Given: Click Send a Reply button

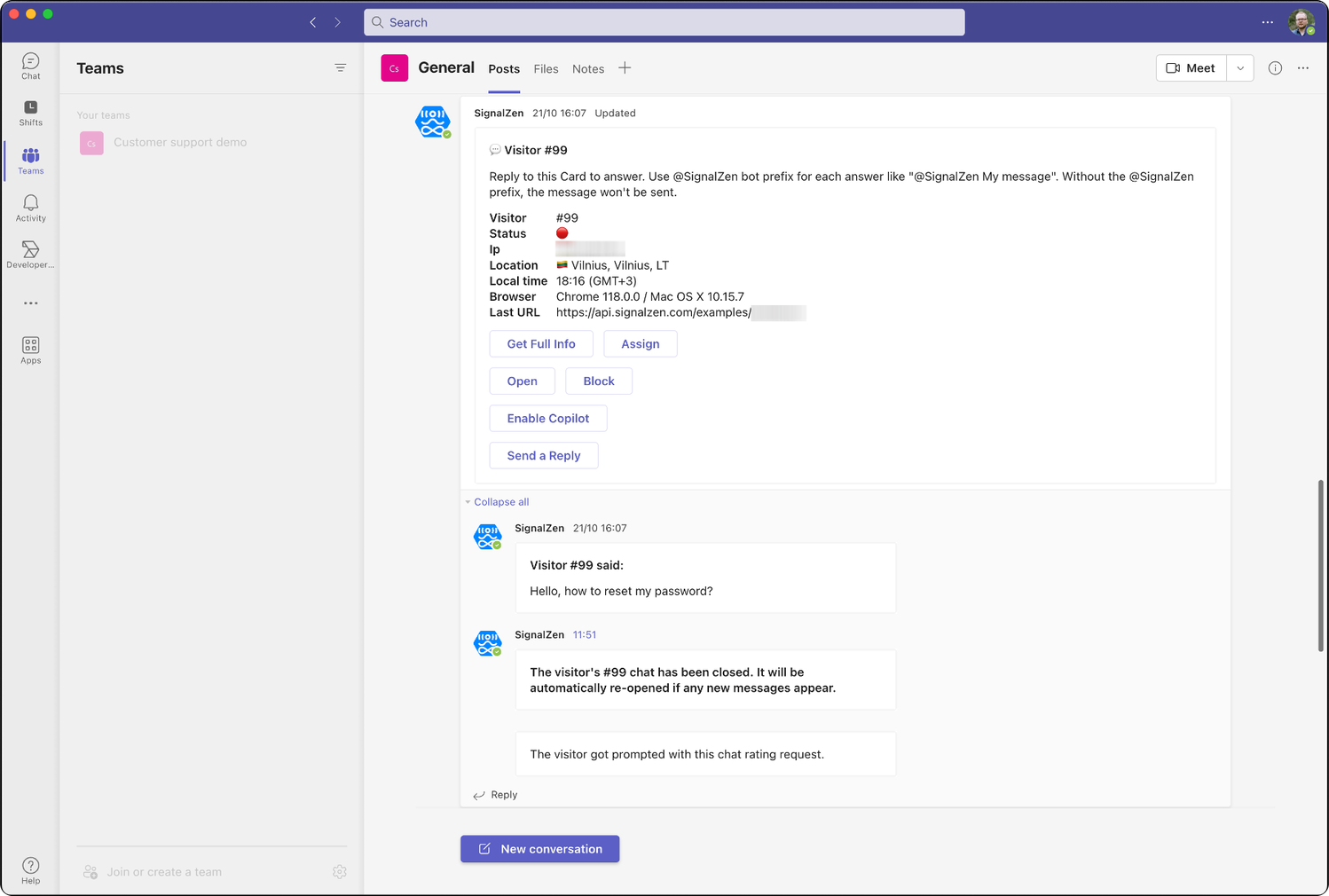Looking at the screenshot, I should pos(544,456).
